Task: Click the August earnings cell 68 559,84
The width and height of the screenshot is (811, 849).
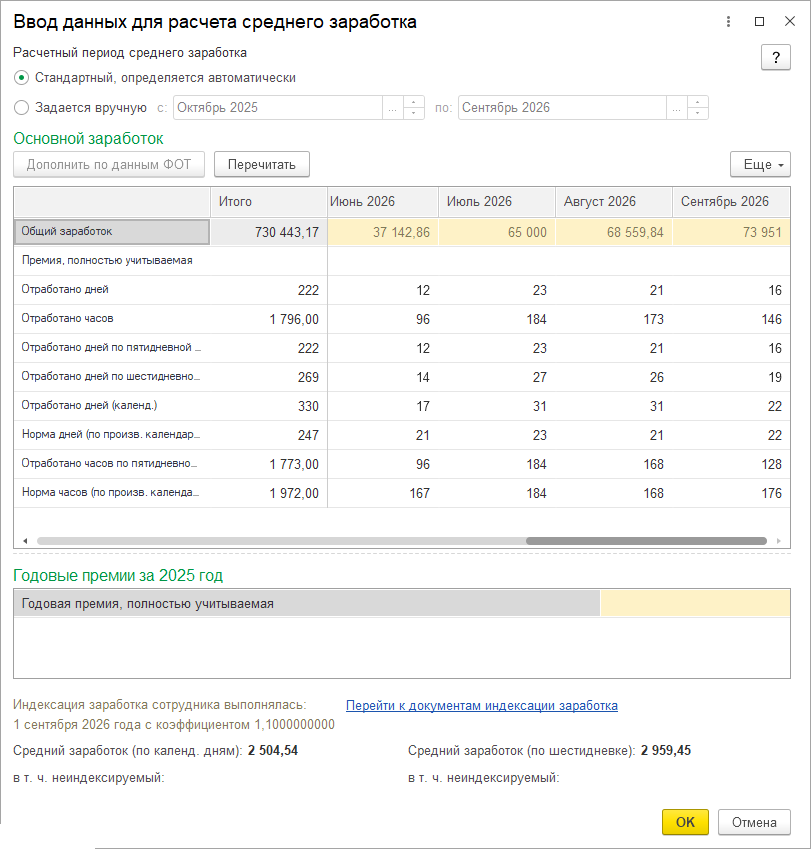Action: [614, 232]
